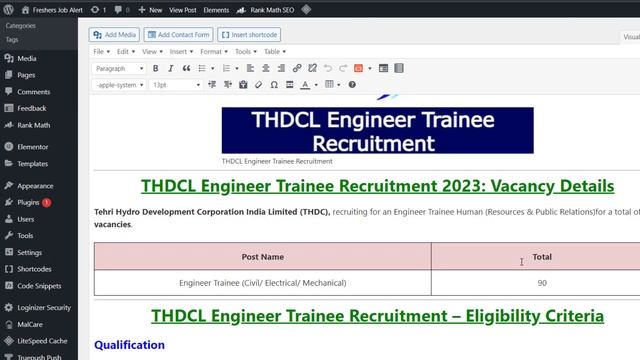Open the Insert editor menu
The width and height of the screenshot is (640, 360).
coord(181,51)
